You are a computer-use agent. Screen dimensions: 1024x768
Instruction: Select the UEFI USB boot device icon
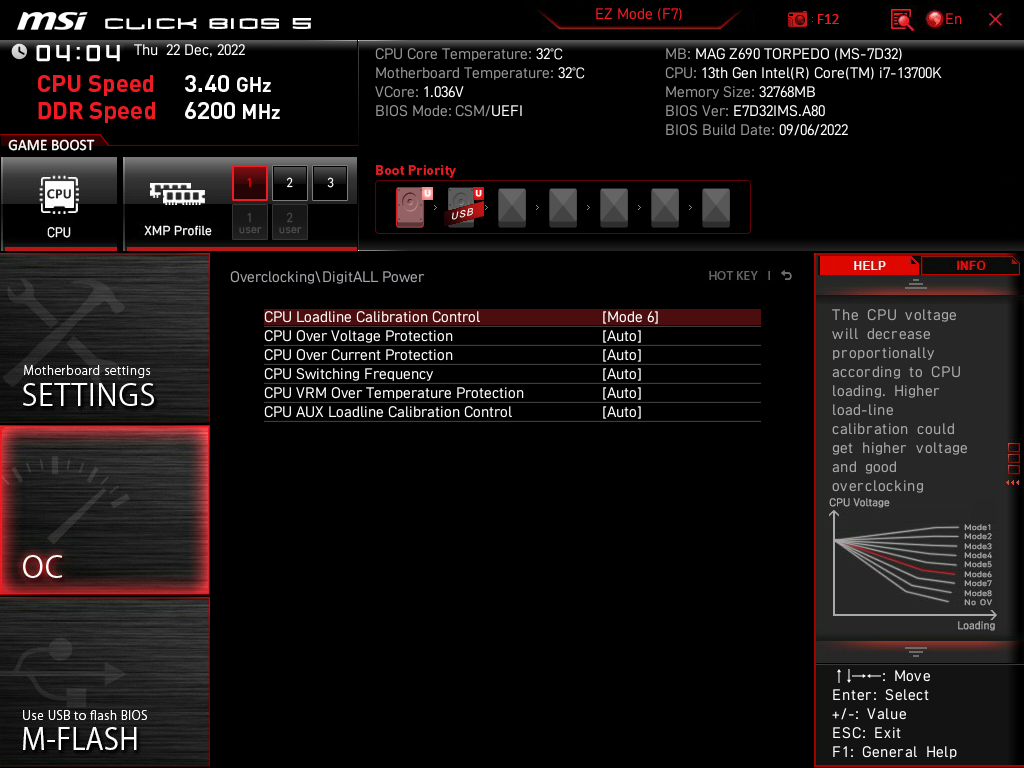point(464,207)
